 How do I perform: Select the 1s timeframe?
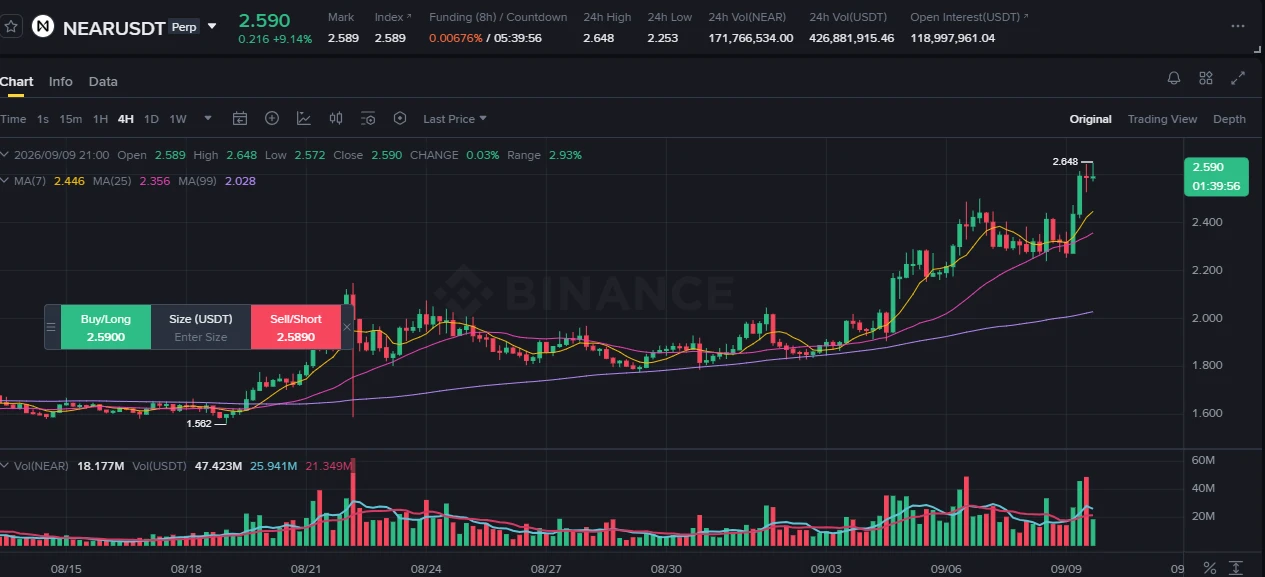43,119
